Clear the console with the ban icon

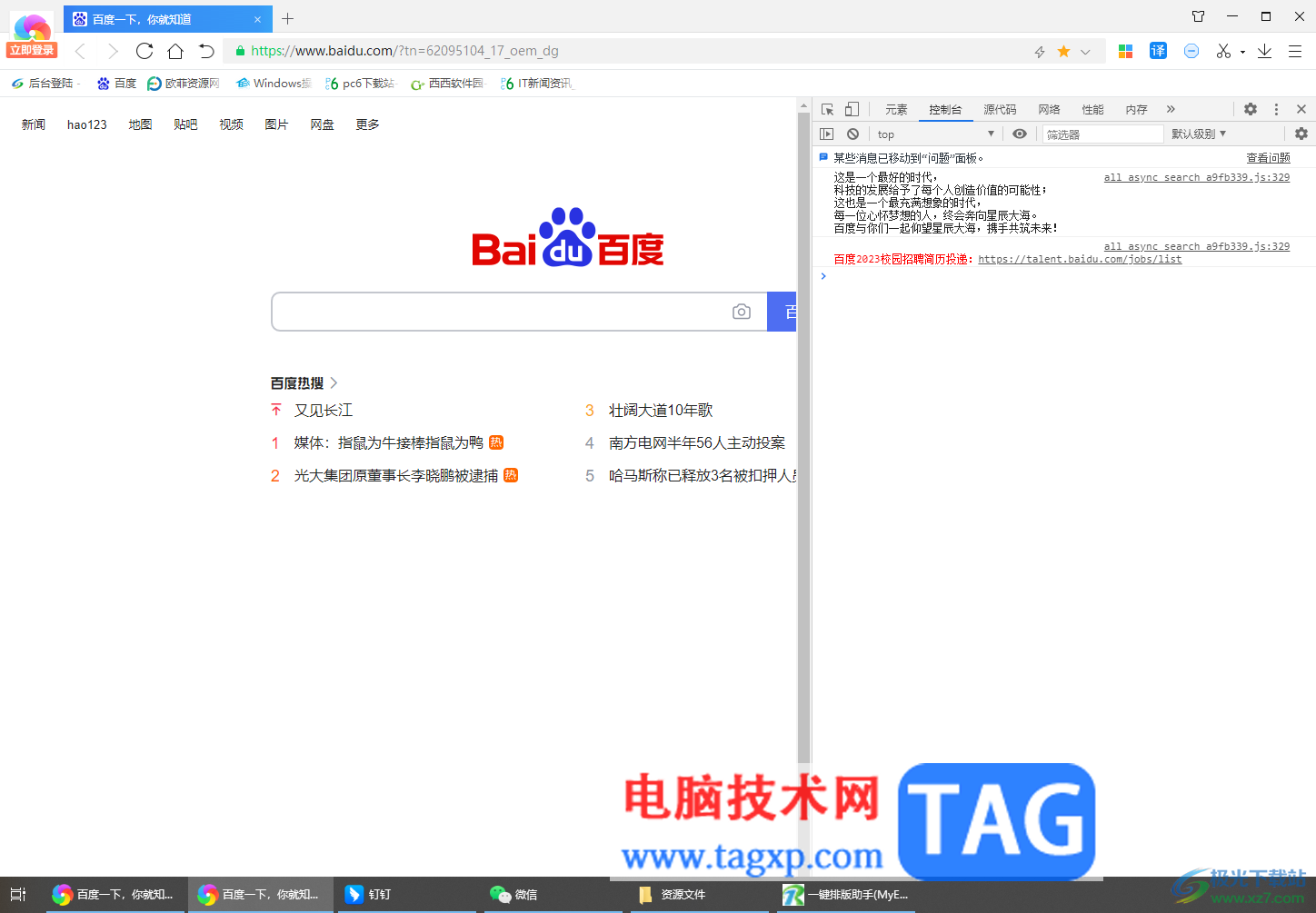tap(852, 134)
